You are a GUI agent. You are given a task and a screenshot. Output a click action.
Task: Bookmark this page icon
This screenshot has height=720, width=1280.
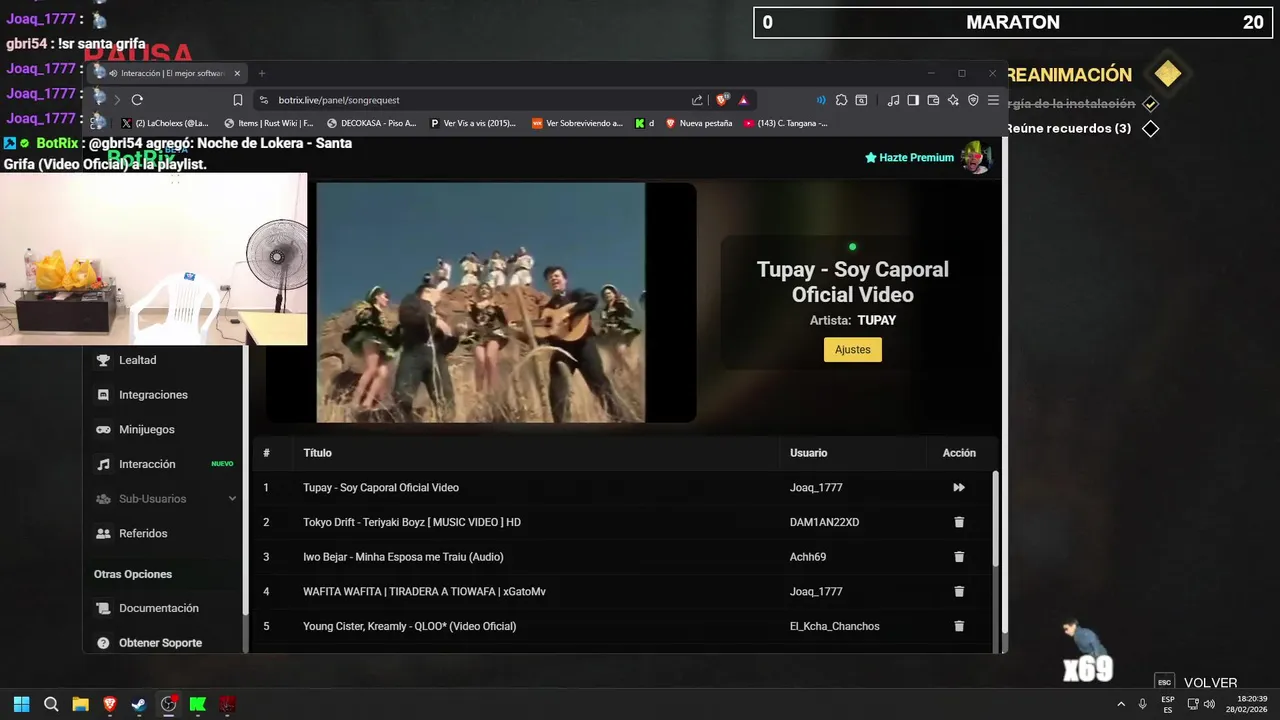[238, 100]
